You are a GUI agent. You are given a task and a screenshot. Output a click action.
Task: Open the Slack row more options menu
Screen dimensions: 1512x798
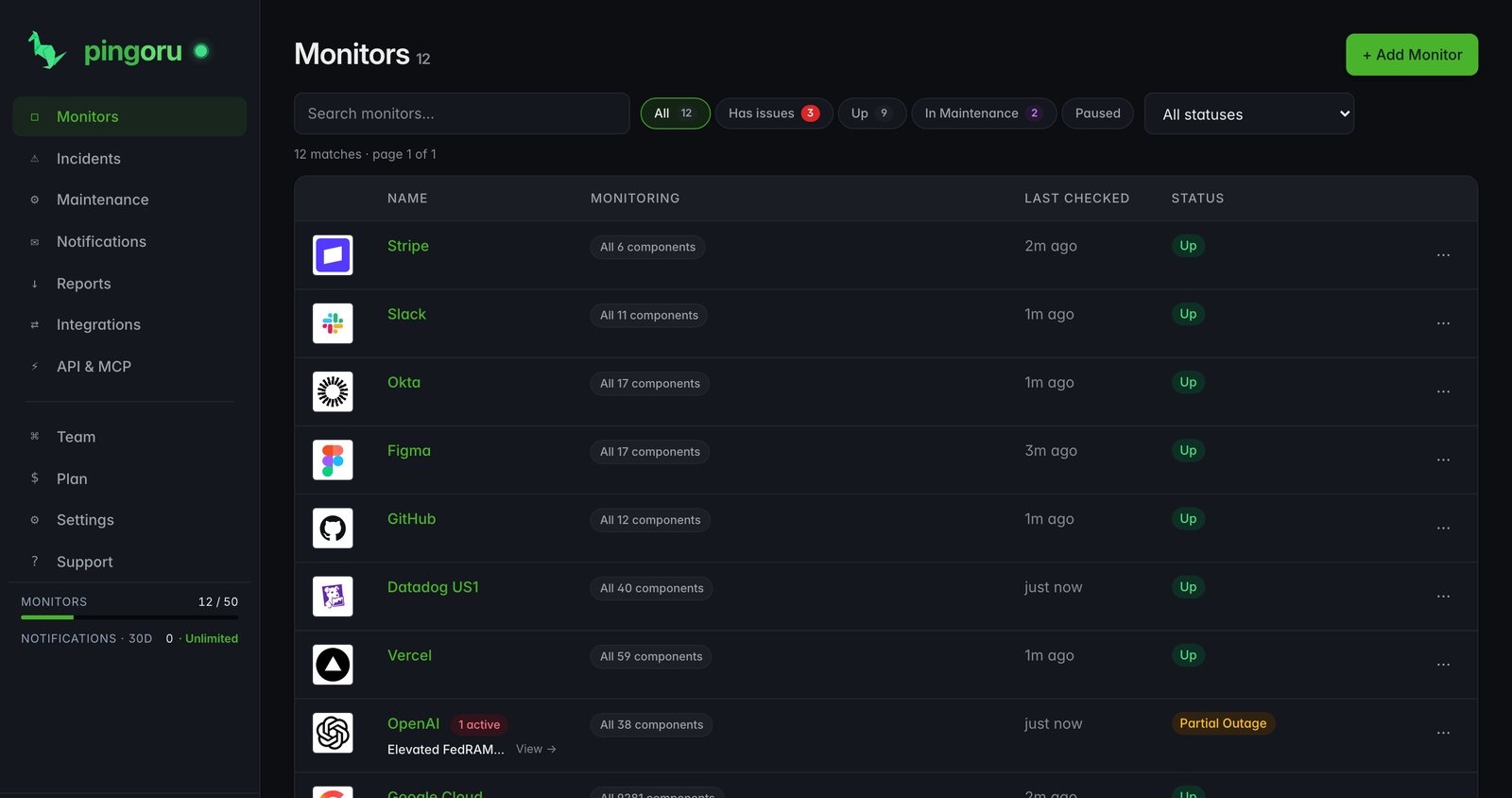1443,323
